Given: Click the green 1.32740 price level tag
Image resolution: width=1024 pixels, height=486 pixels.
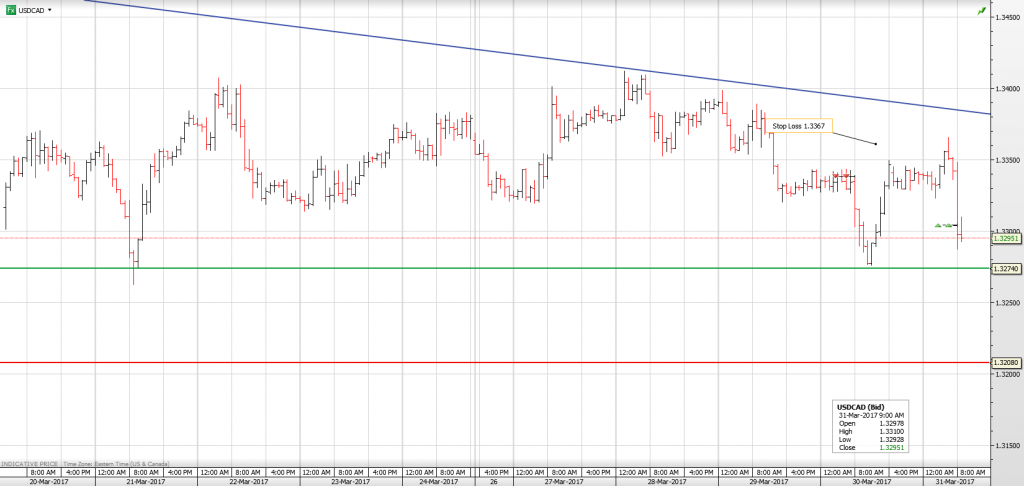Looking at the screenshot, I should click(x=1006, y=269).
